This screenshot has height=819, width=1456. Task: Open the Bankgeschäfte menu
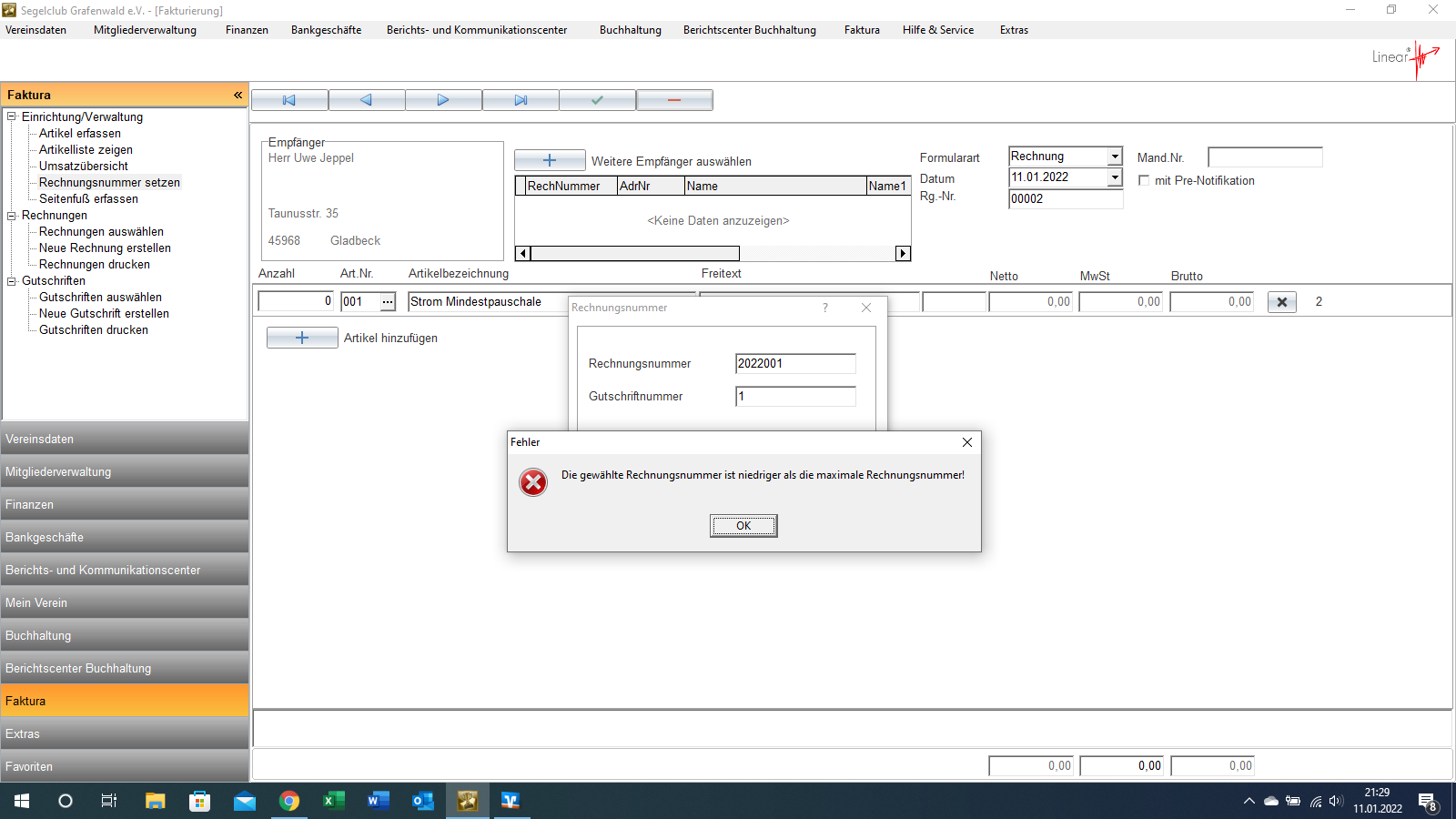tap(326, 30)
